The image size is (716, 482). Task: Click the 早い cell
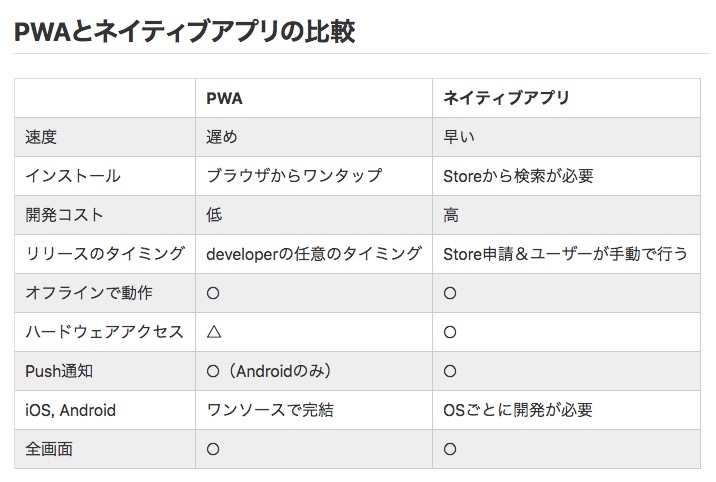pos(460,137)
